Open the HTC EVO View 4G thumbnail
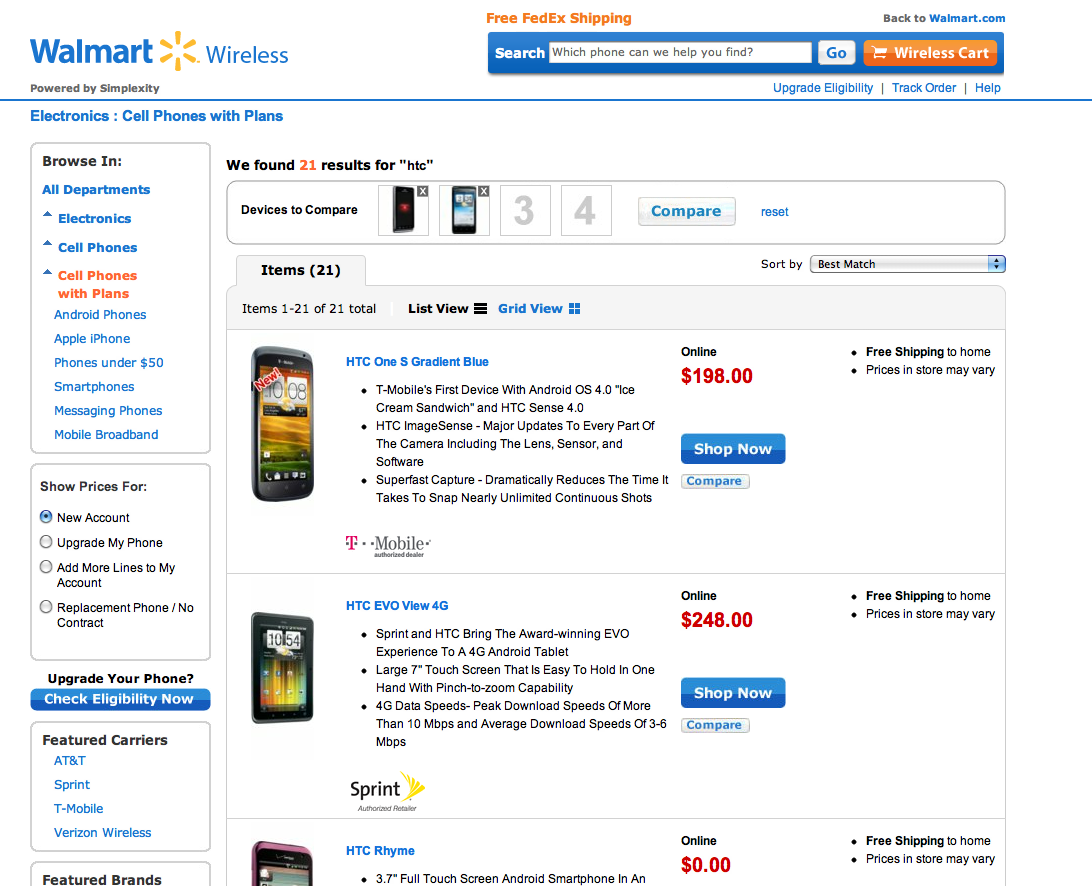This screenshot has width=1092, height=886. [x=282, y=666]
